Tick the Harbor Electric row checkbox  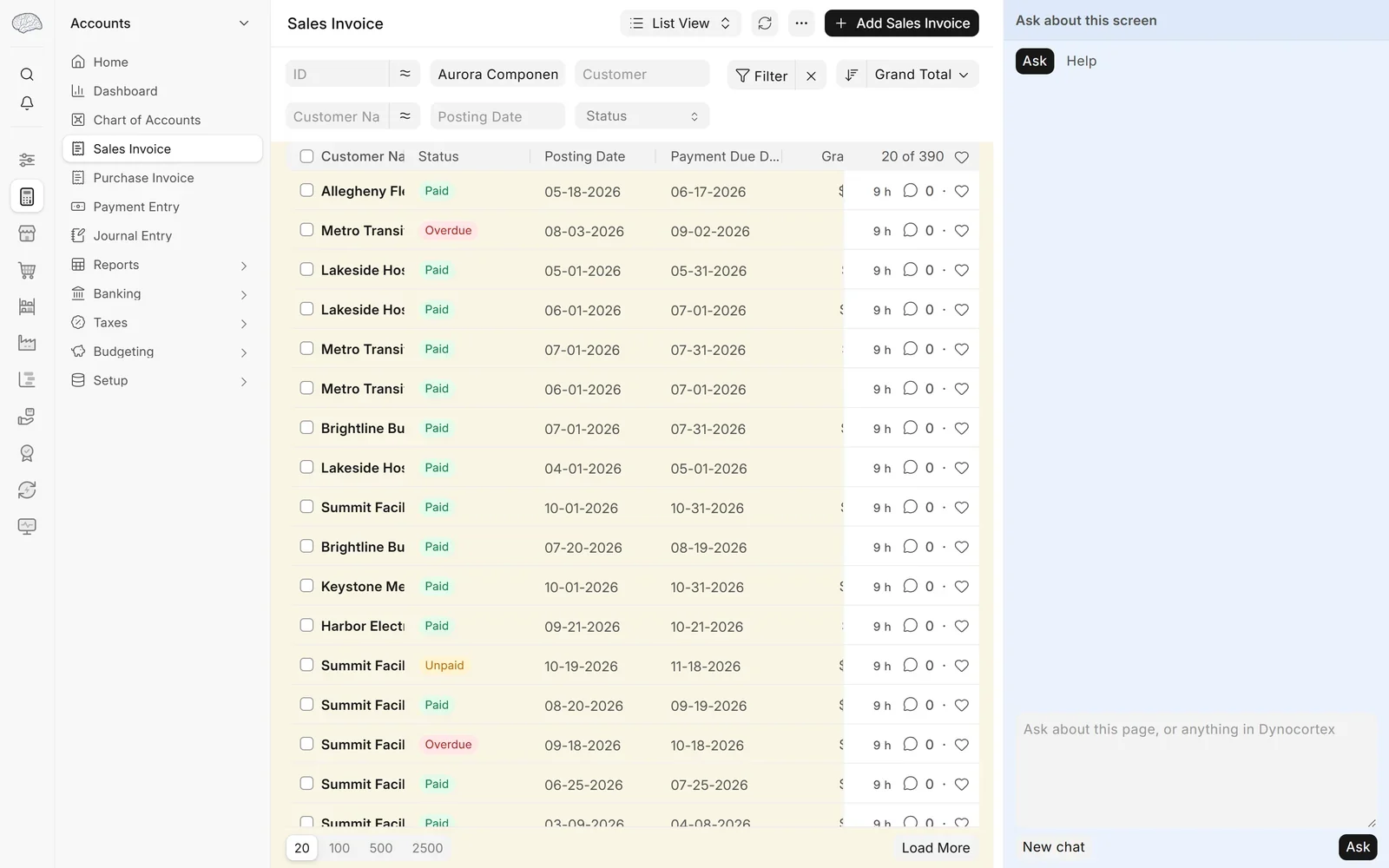coord(306,625)
